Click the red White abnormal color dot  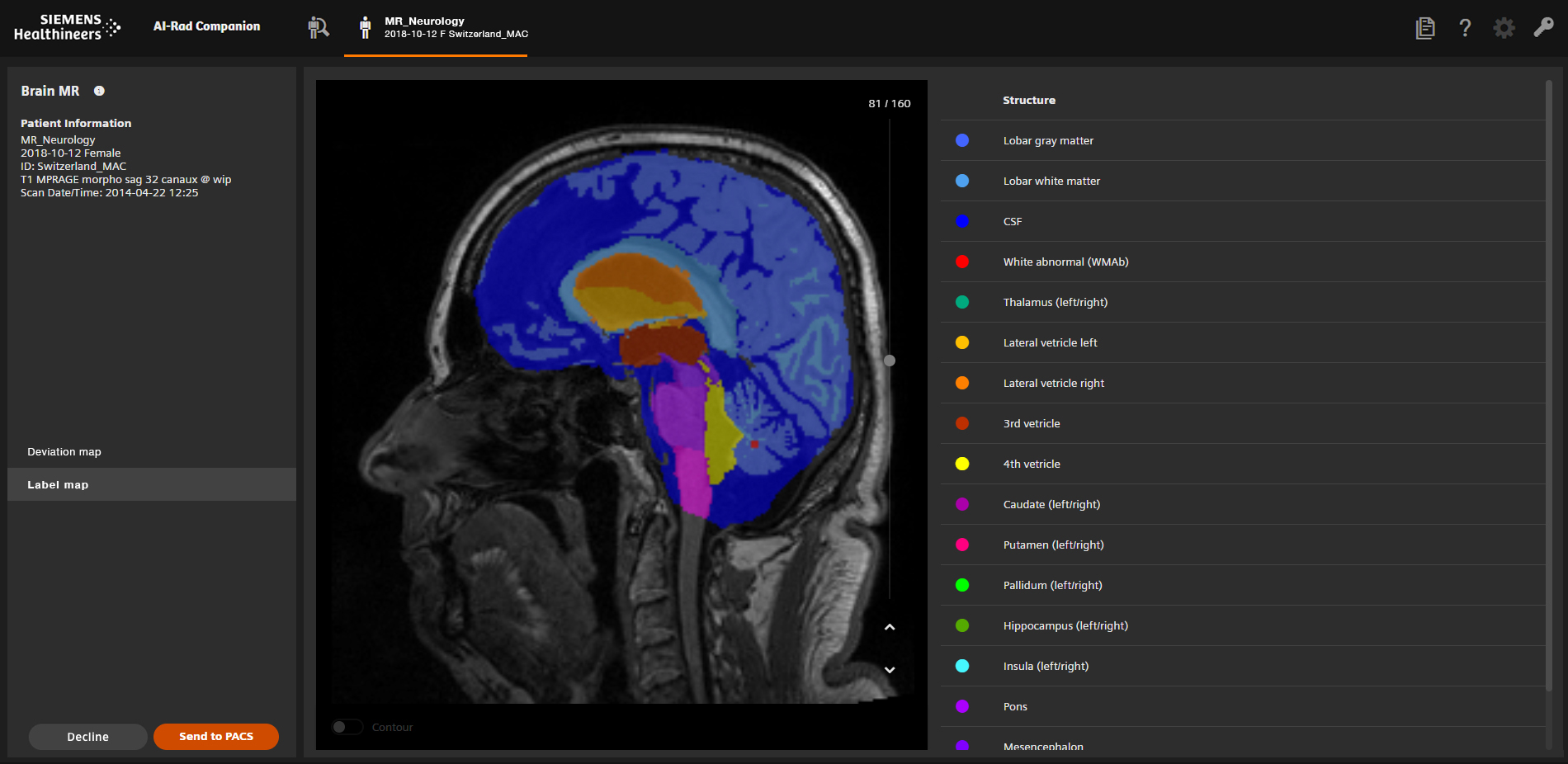point(962,262)
